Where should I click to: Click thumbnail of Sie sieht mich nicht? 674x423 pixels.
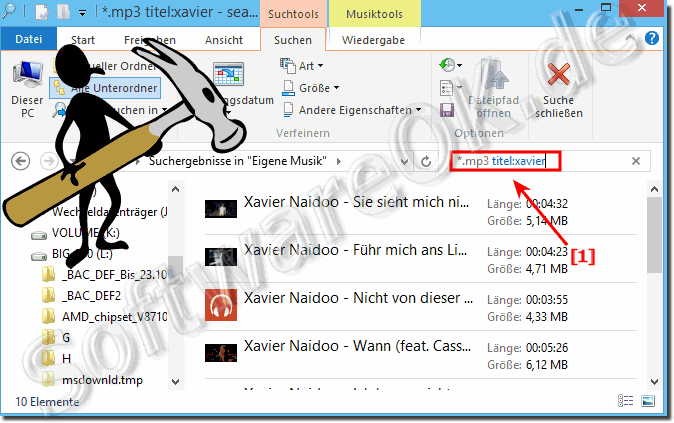coord(221,209)
